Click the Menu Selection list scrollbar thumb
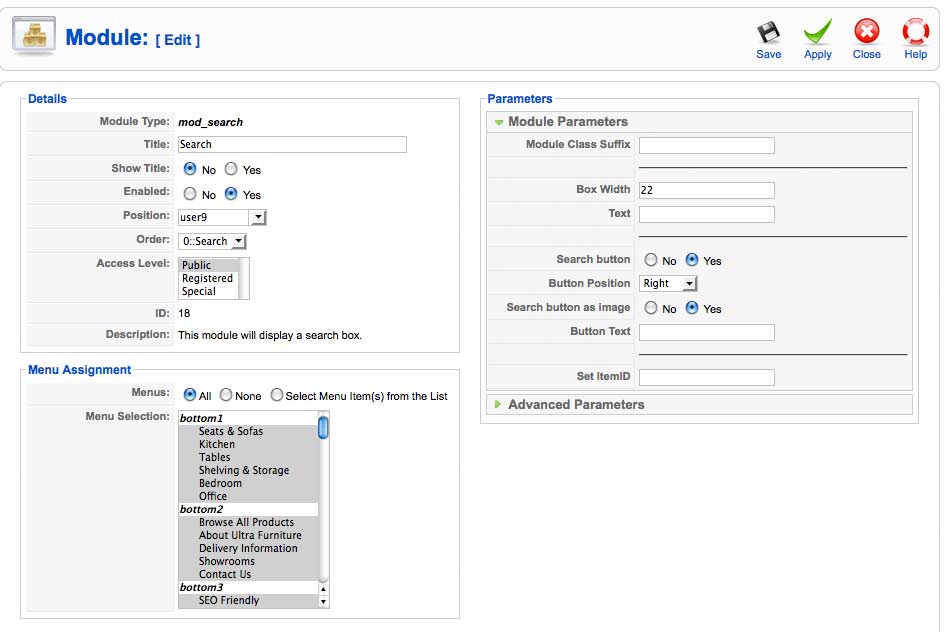Screen dimensions: 947x632 [323, 427]
